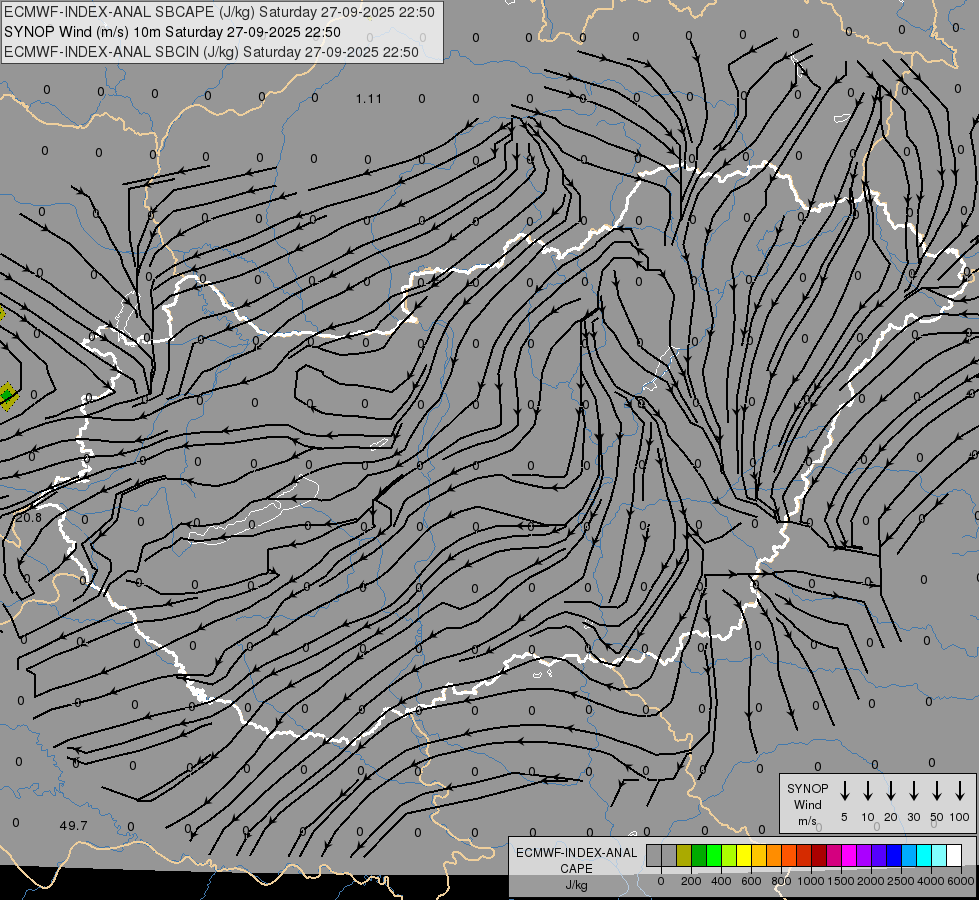Click the 600 tick label on the CAPE scale
The height and width of the screenshot is (900, 979).
(x=751, y=881)
